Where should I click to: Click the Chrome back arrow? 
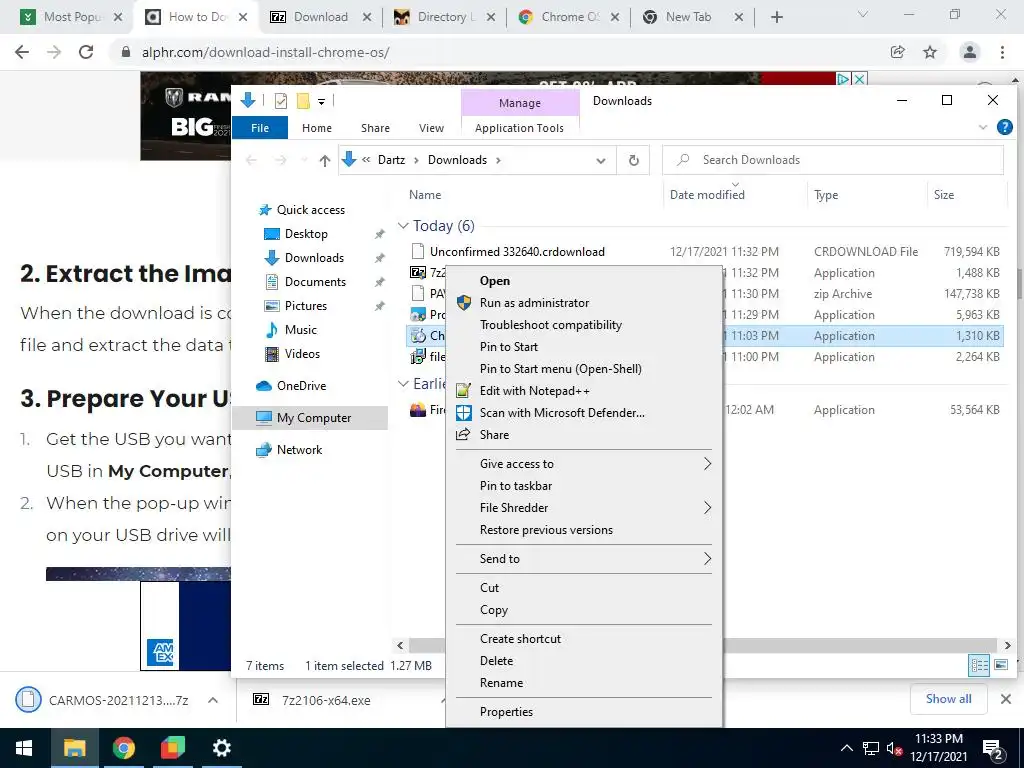(x=22, y=52)
